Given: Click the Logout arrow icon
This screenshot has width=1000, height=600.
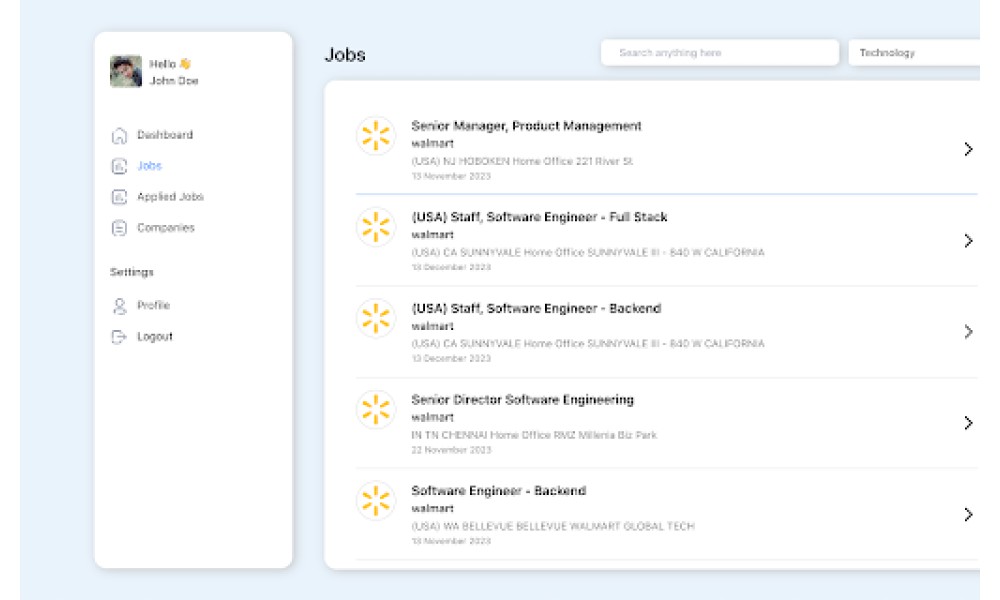Looking at the screenshot, I should pyautogui.click(x=119, y=337).
